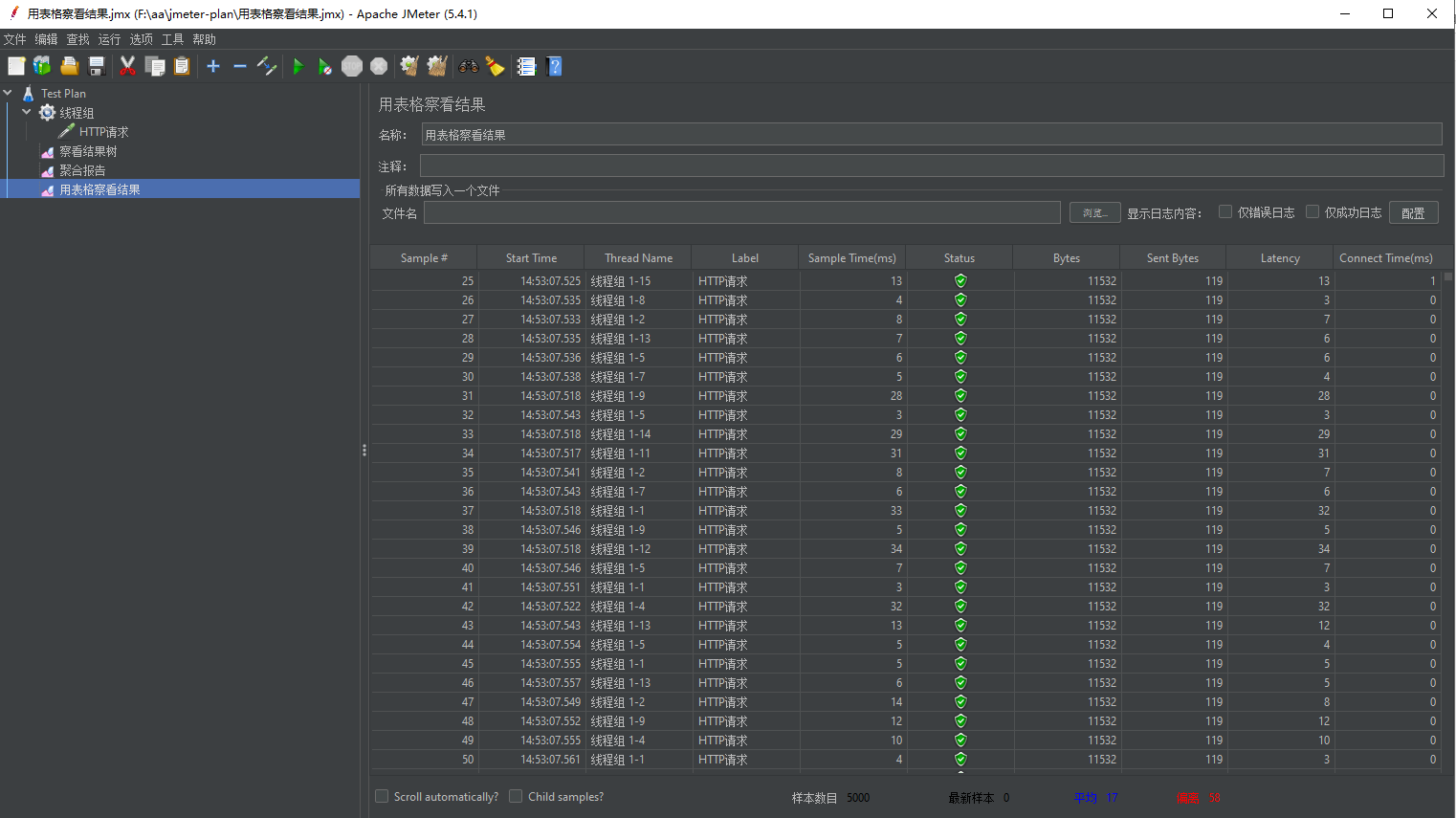Screen dimensions: 1456x818
Task: Sort by Start Time column header
Action: pos(531,257)
